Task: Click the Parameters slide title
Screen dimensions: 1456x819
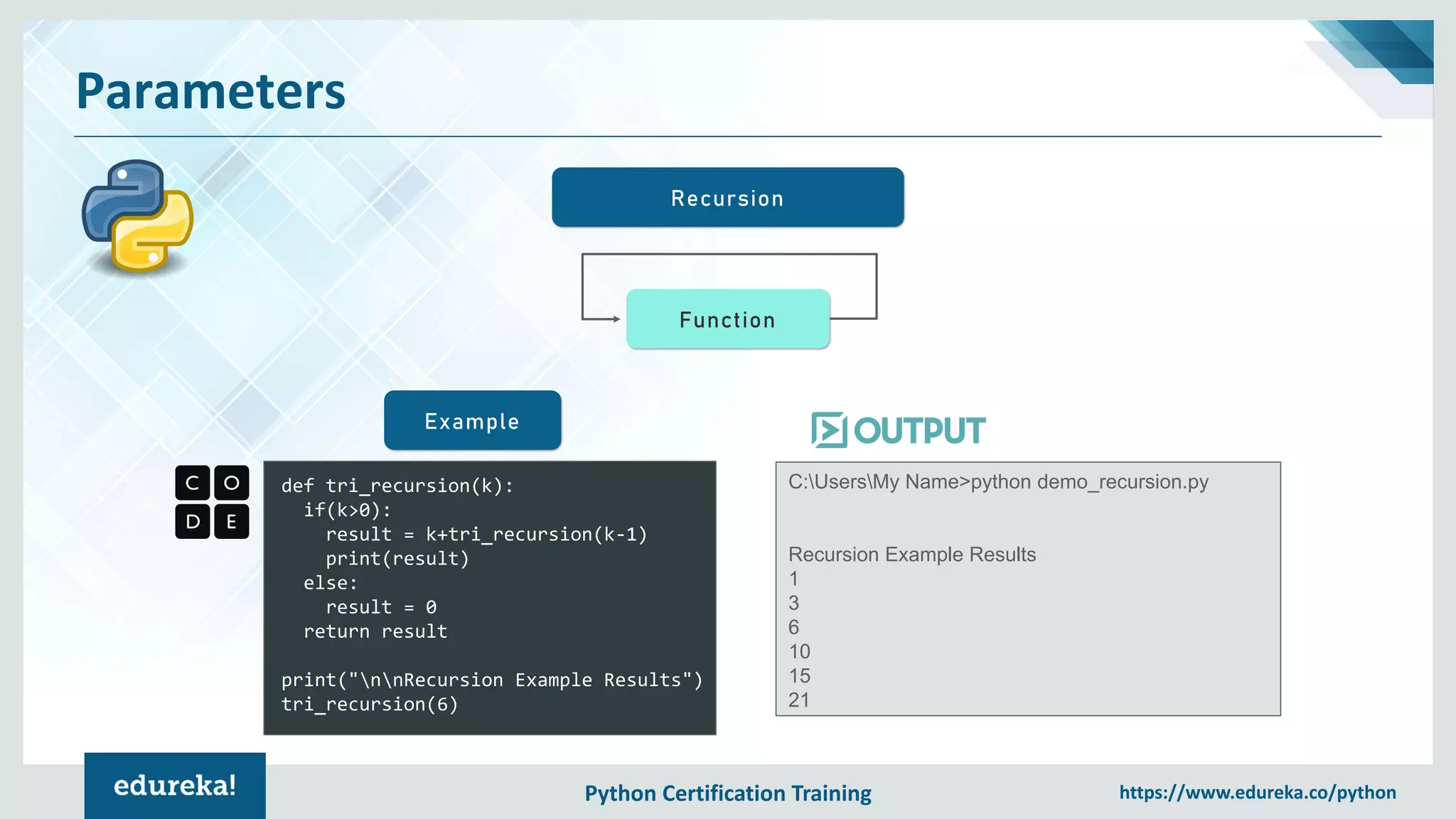Action: [x=210, y=92]
